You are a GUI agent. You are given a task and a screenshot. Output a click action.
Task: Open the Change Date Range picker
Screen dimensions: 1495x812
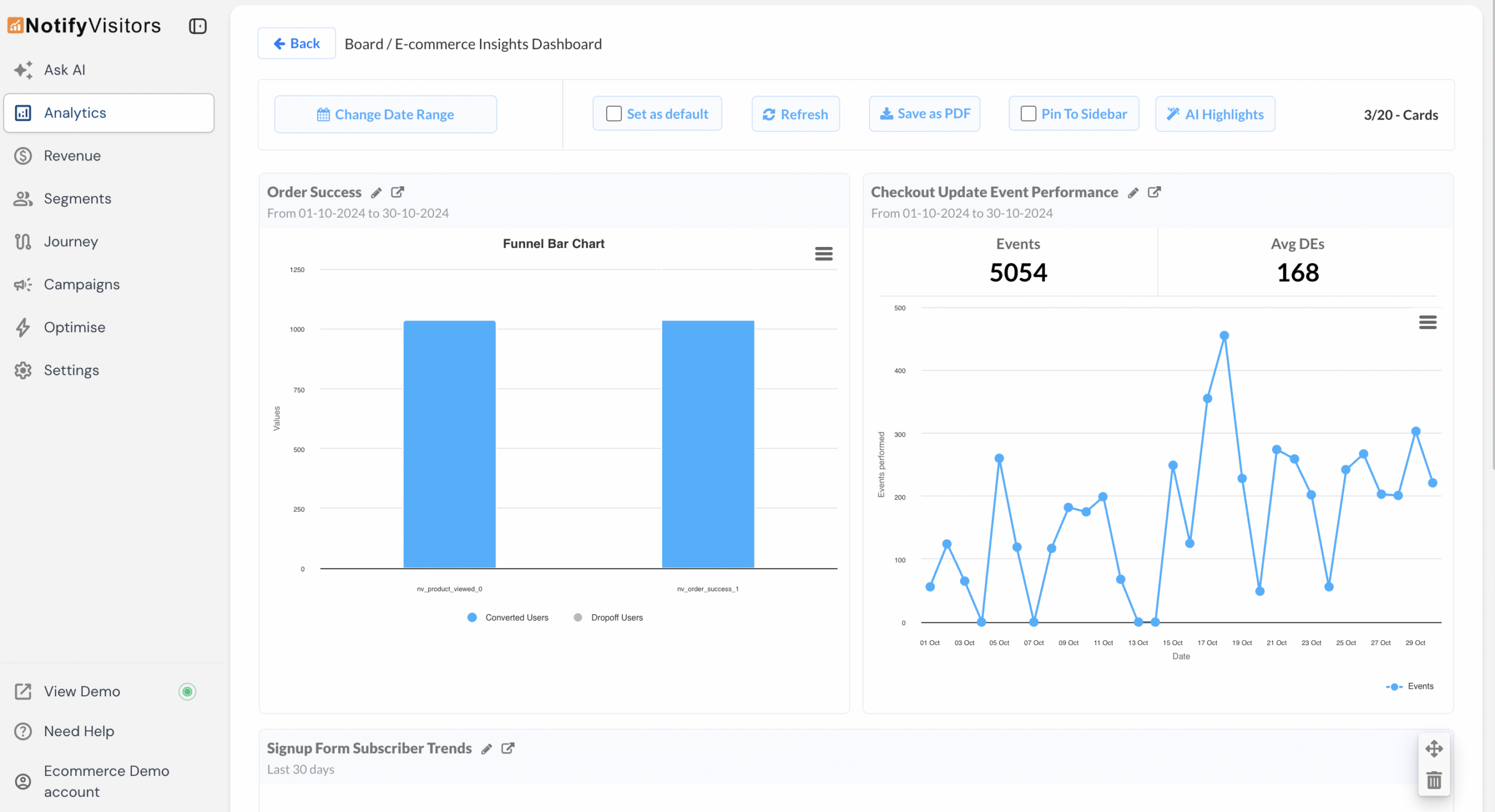(x=385, y=114)
